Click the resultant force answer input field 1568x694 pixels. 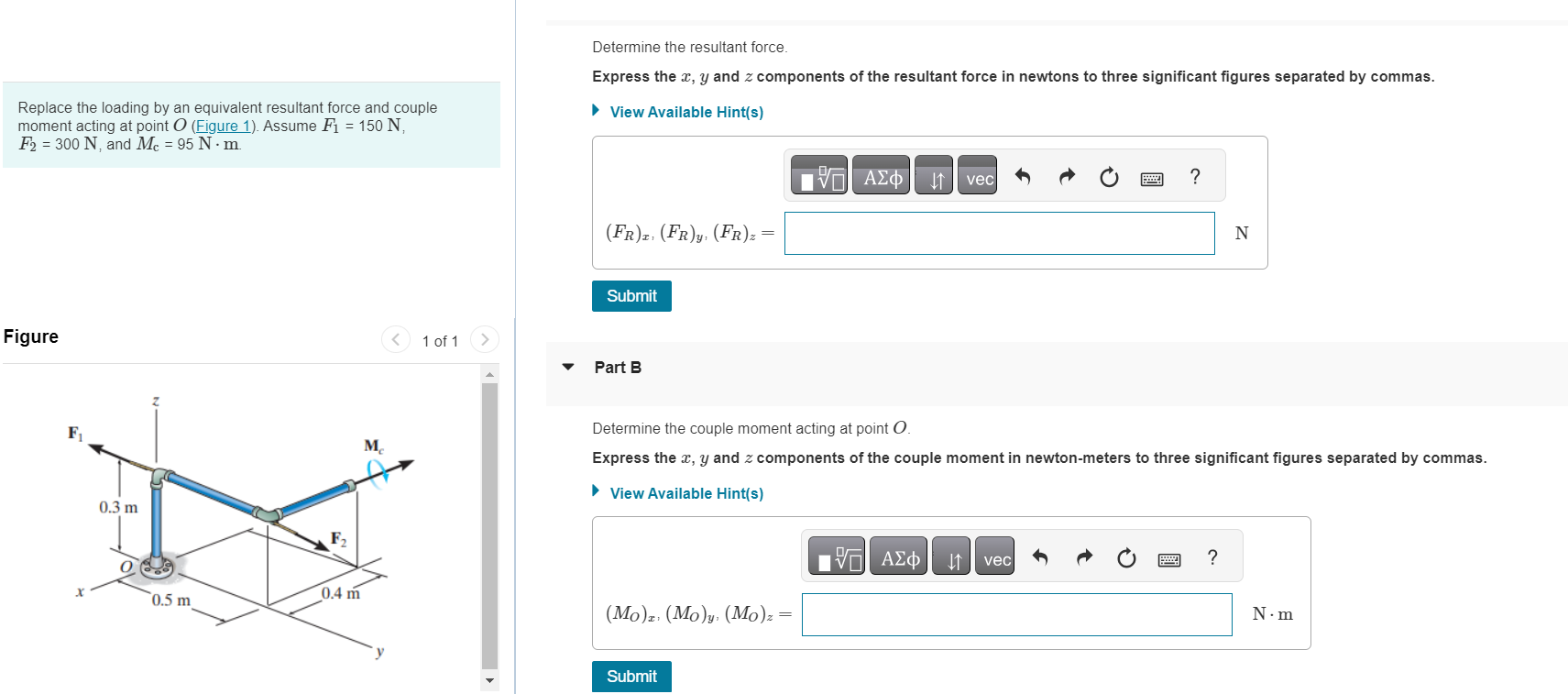[x=999, y=233]
